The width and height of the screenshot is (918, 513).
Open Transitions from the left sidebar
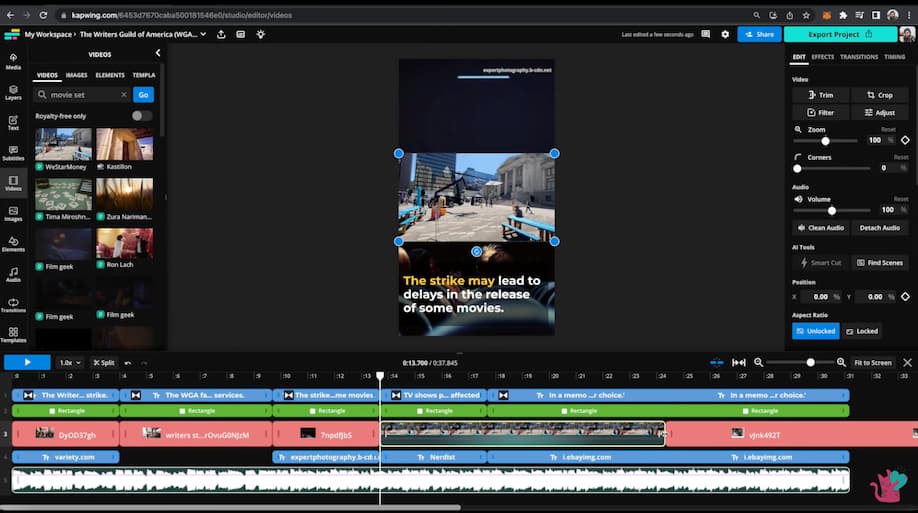click(x=13, y=305)
